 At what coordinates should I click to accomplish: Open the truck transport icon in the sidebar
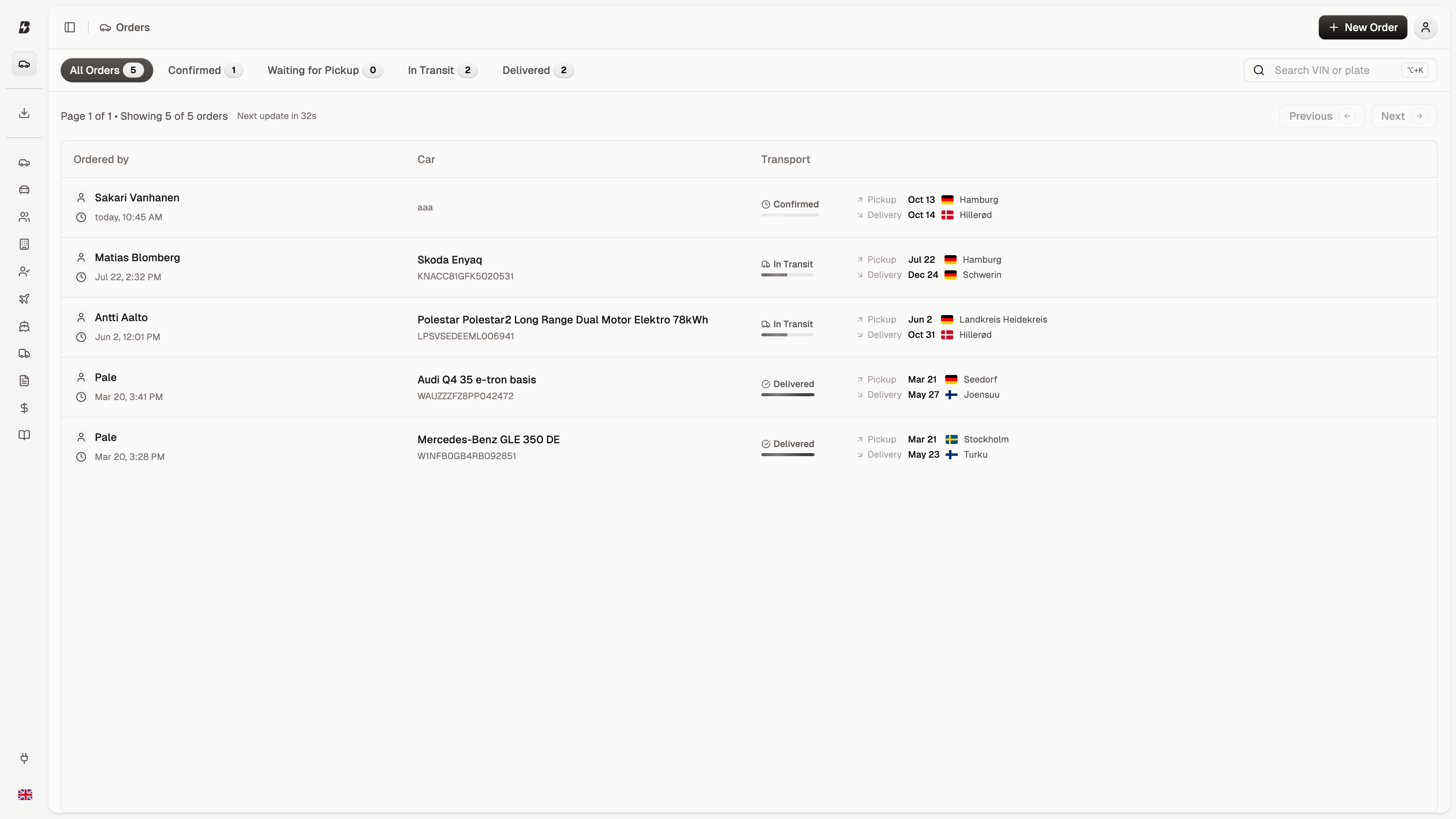pos(24,353)
